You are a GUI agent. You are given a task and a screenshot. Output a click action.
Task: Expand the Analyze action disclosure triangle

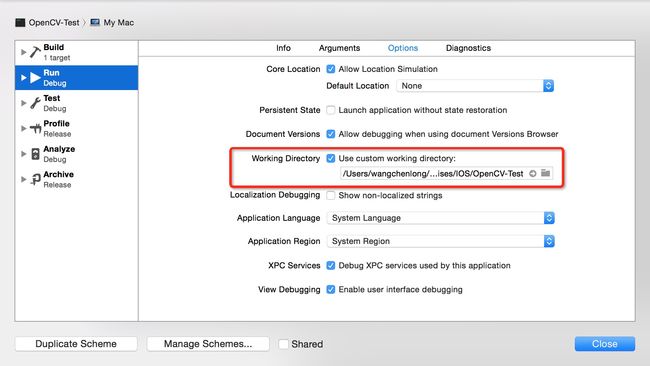(24, 154)
